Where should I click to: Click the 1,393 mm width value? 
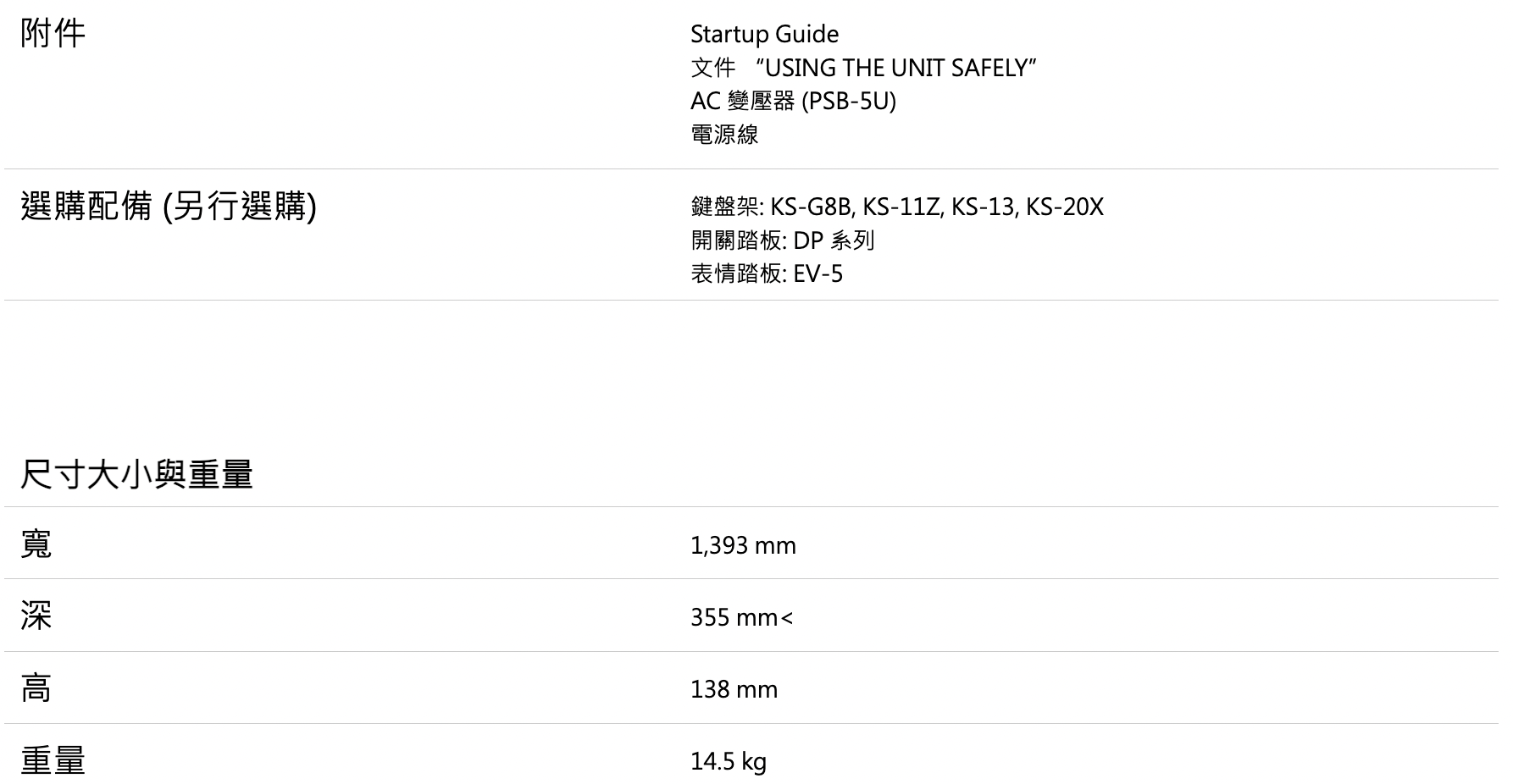coord(743,545)
